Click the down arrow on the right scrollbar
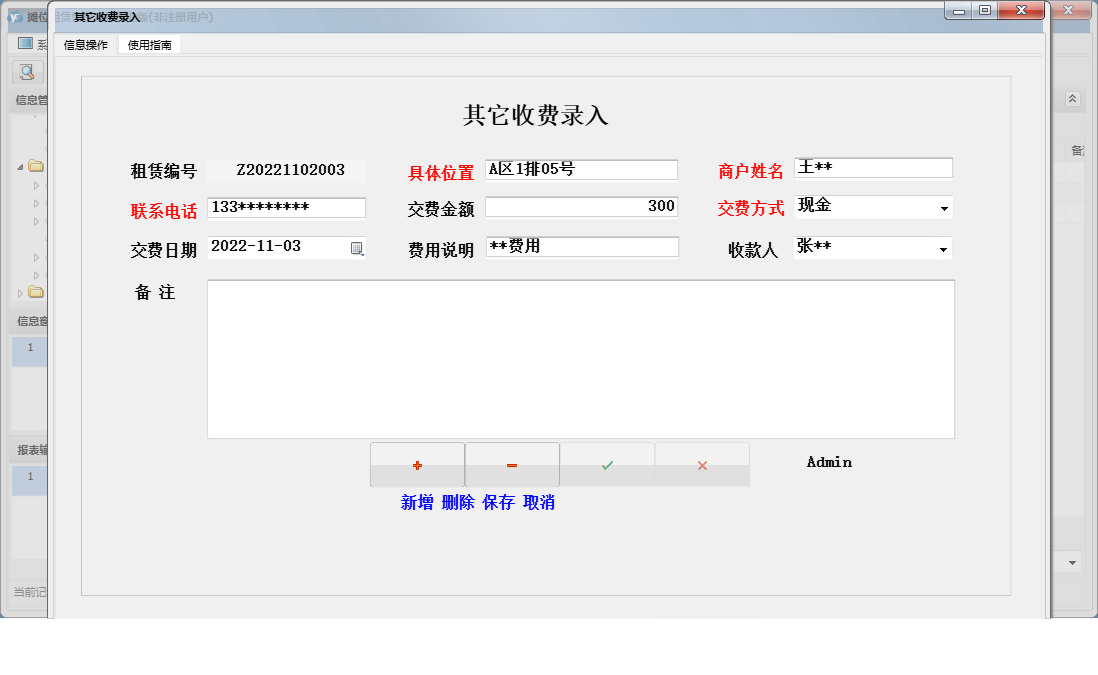 (1071, 563)
